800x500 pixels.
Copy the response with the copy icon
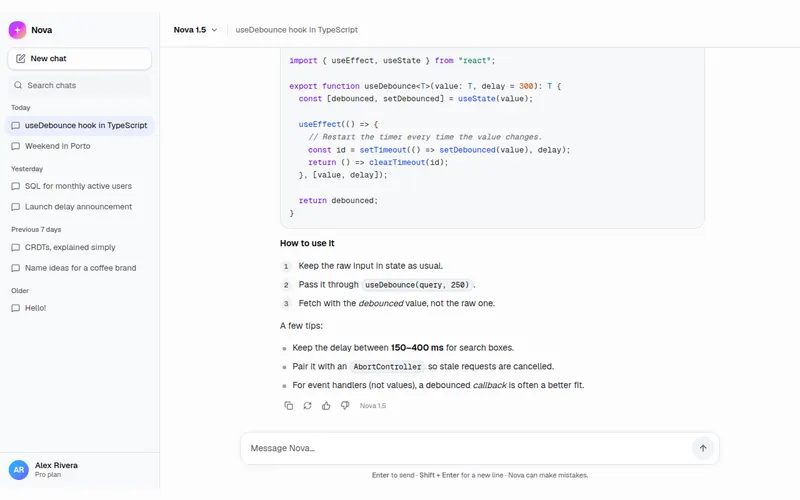[288, 406]
